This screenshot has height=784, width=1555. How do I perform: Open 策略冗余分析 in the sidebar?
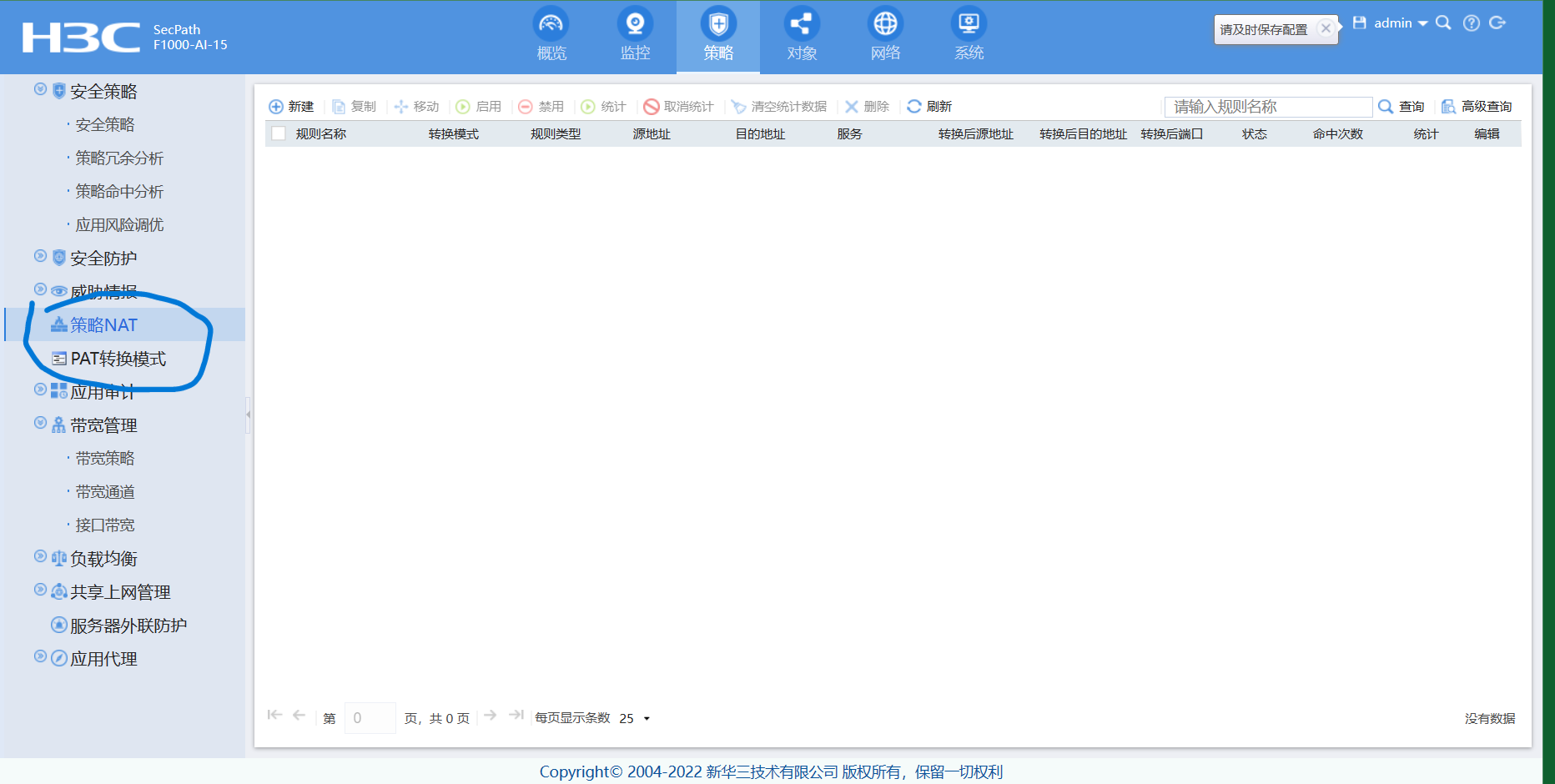coord(119,158)
